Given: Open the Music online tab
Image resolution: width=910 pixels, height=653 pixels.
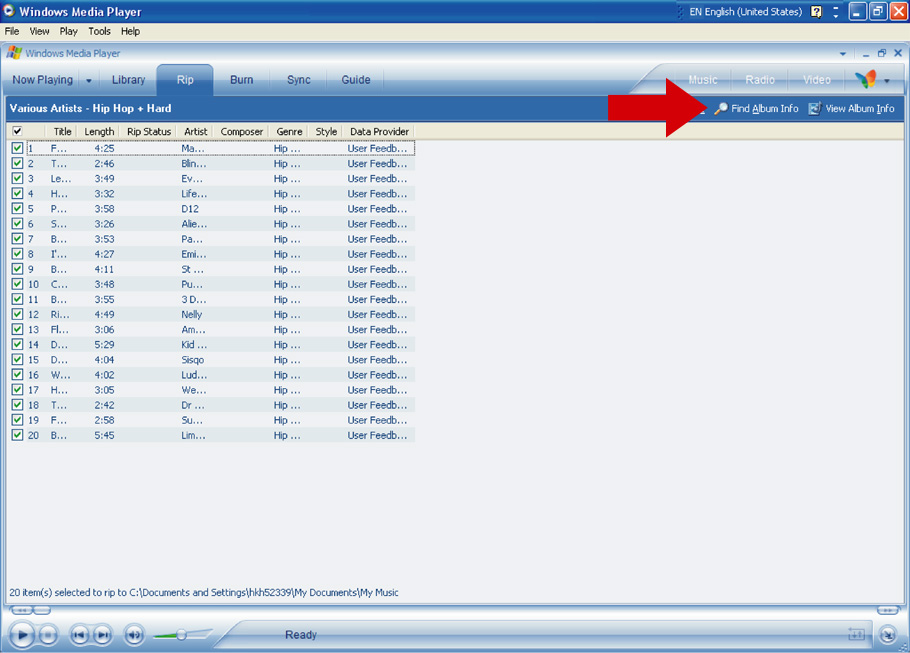Looking at the screenshot, I should (703, 80).
